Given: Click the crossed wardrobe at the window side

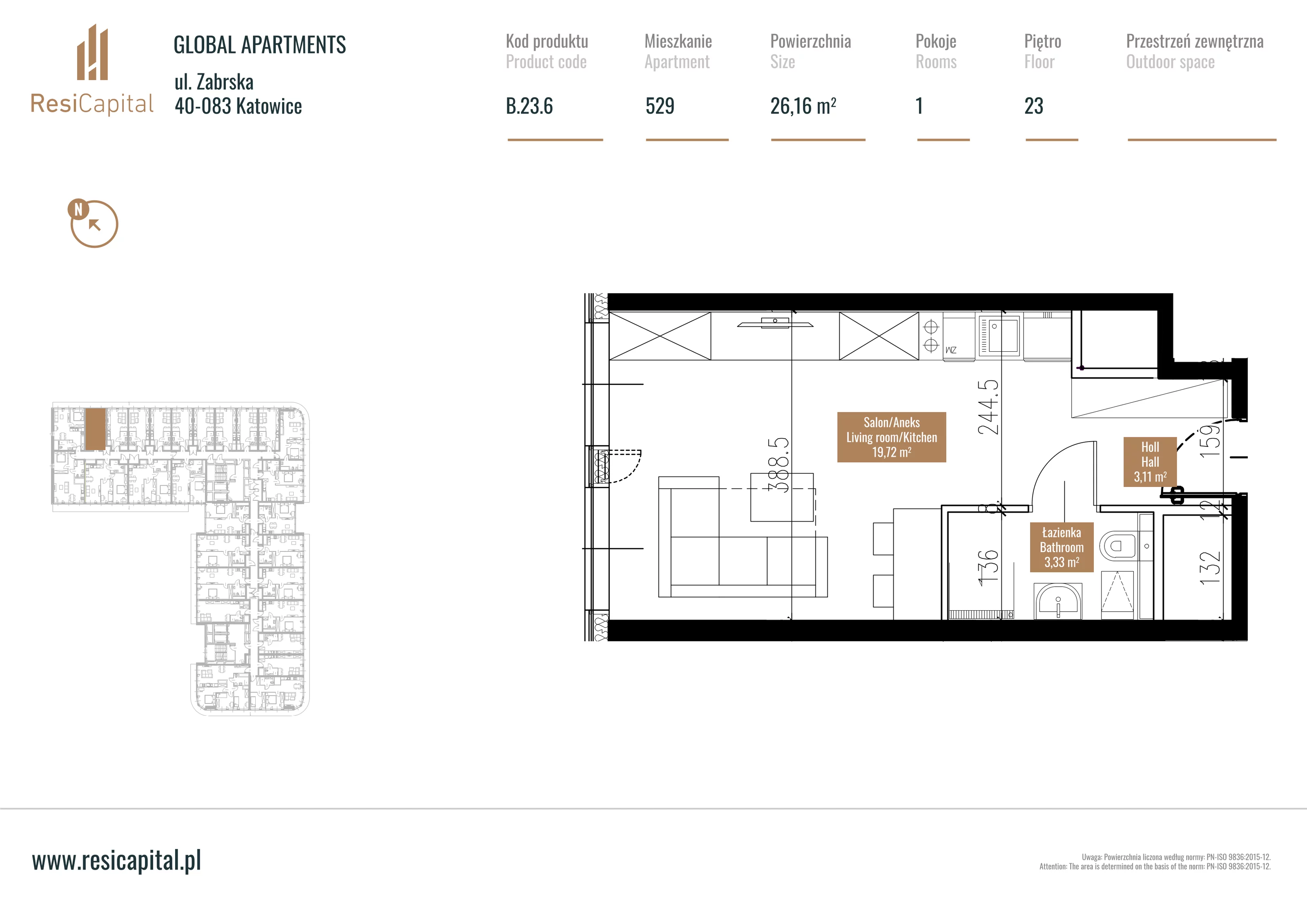Looking at the screenshot, I should [x=660, y=336].
